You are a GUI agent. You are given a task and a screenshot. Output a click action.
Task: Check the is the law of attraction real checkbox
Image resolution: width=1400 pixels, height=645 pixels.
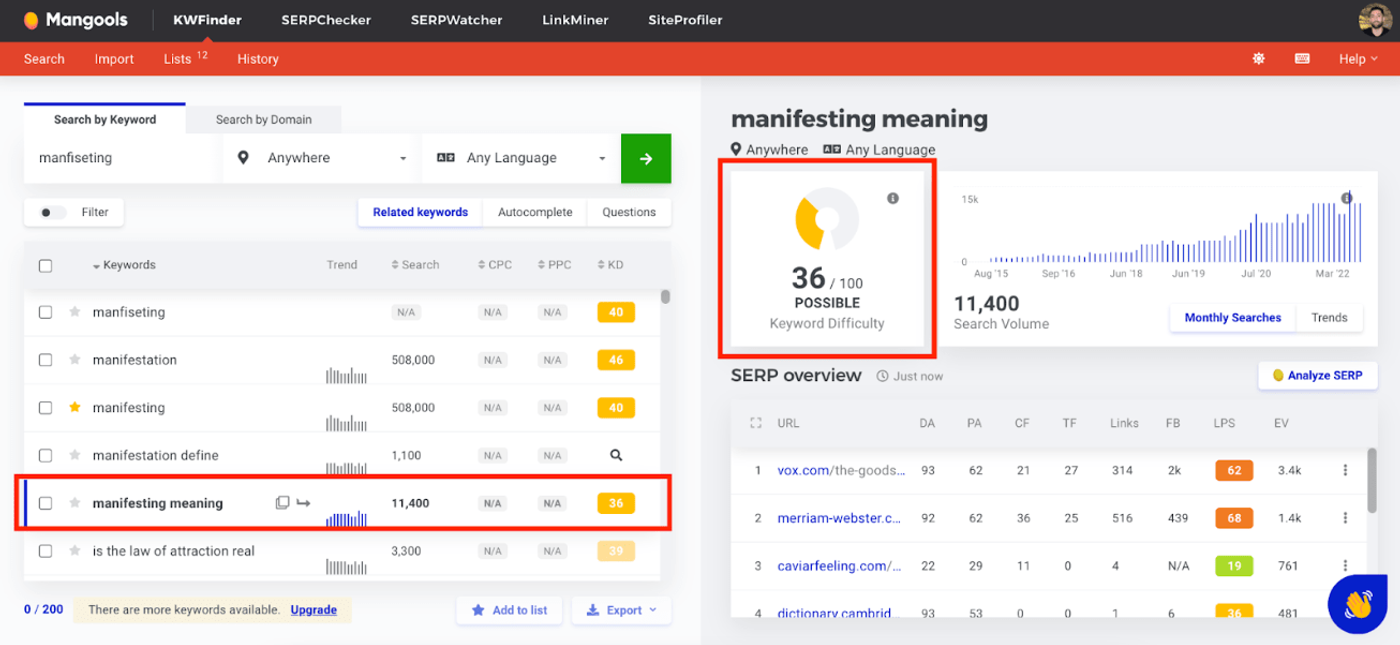(45, 551)
